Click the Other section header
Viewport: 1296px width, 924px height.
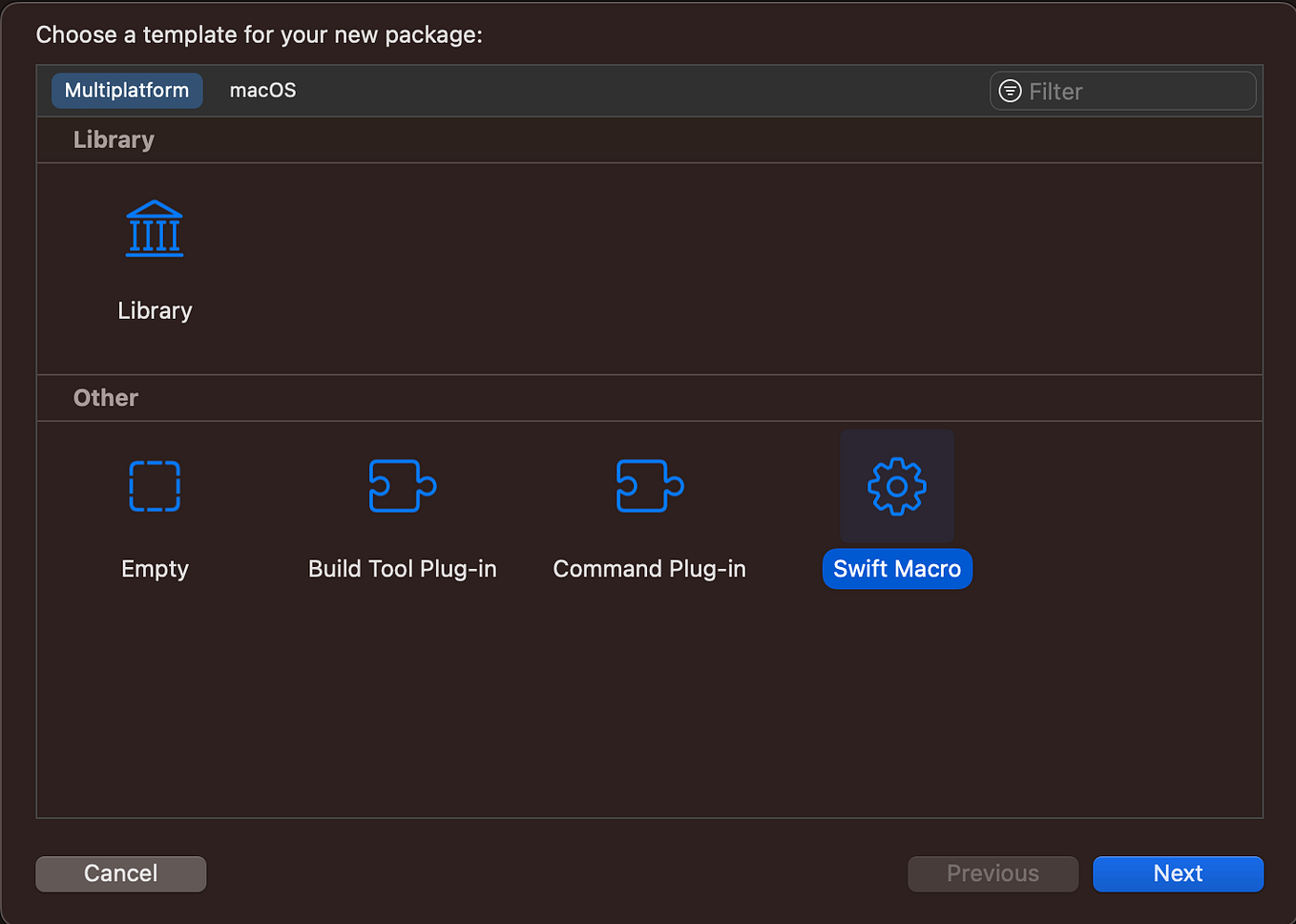(x=105, y=398)
